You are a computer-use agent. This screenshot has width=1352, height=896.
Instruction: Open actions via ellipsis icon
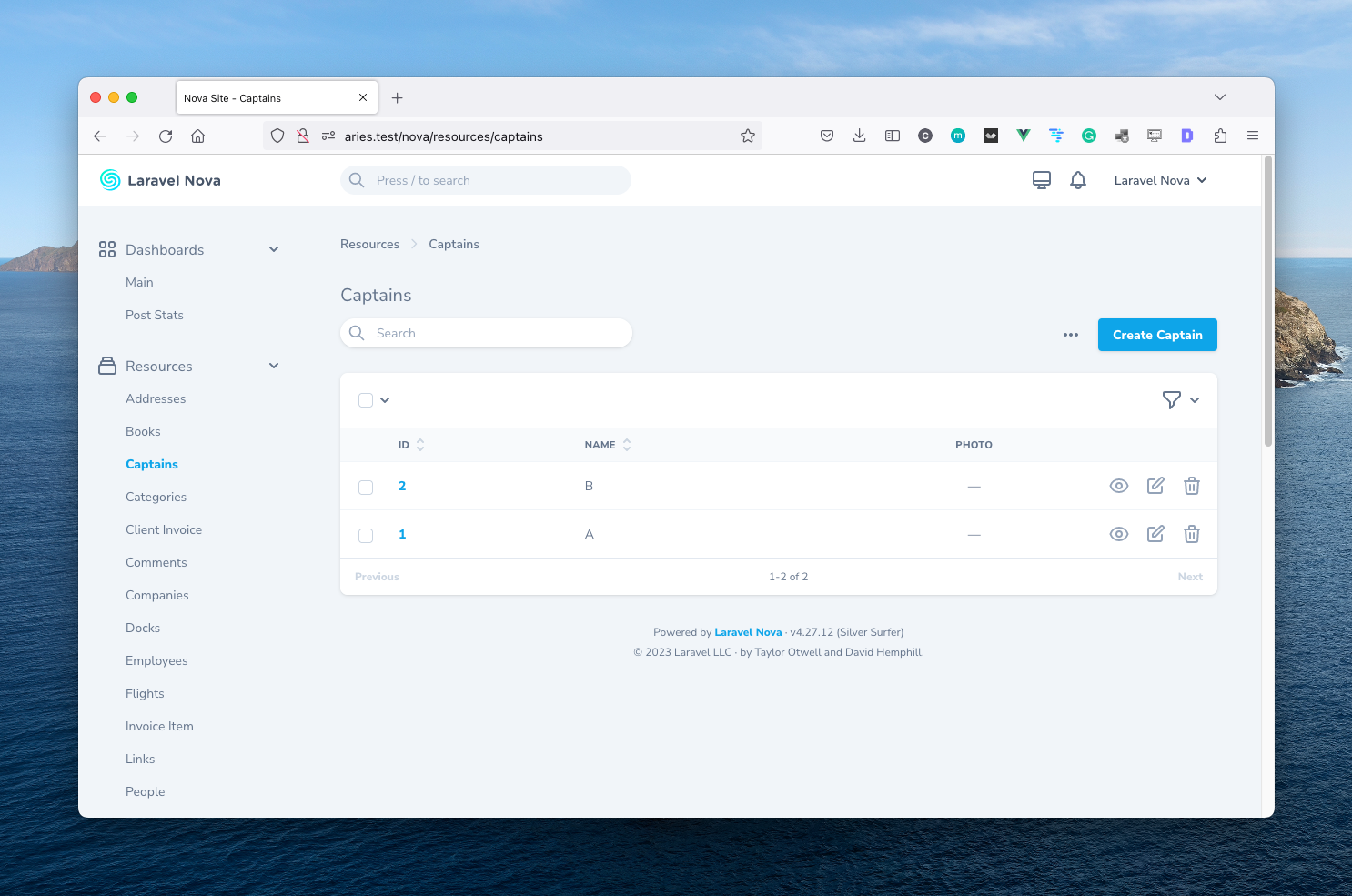coord(1070,335)
